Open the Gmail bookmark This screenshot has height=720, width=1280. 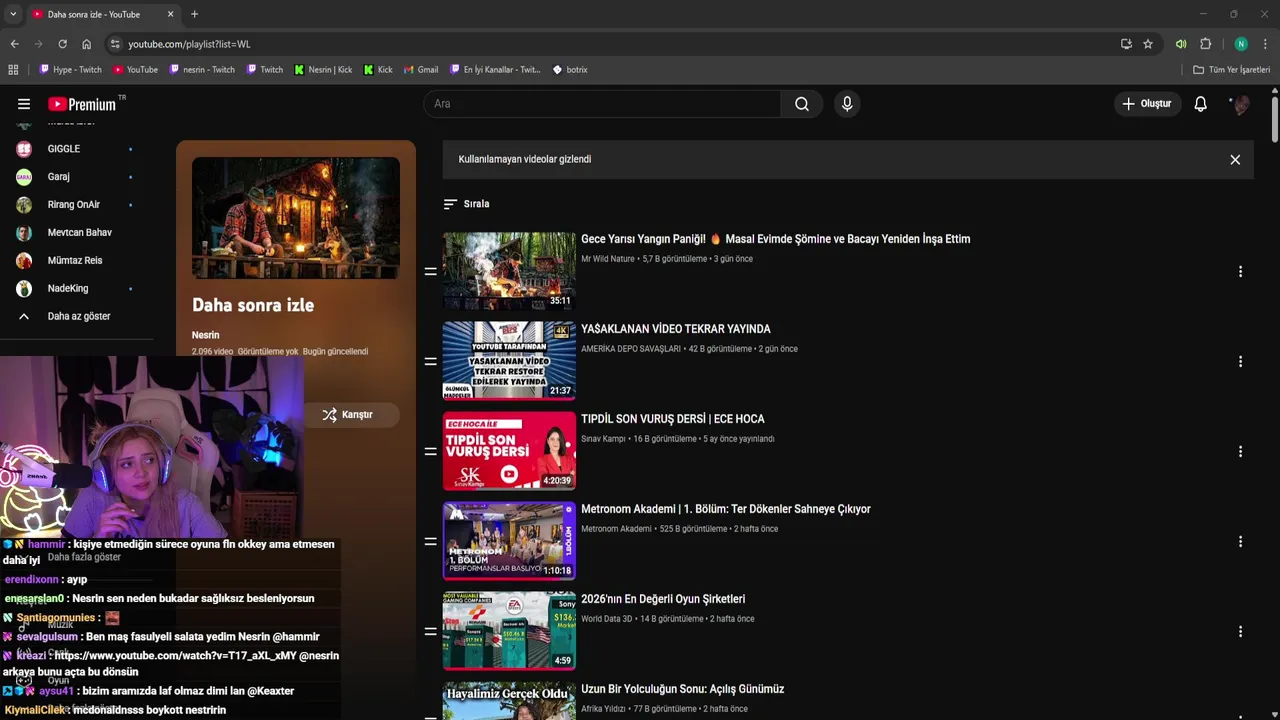(420, 70)
